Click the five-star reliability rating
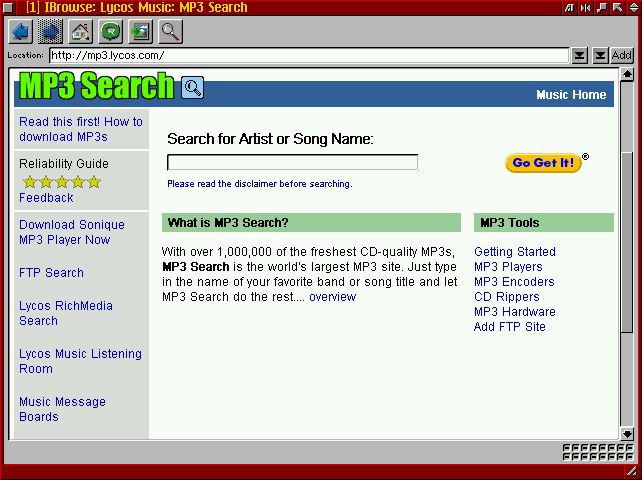642x480 pixels. point(61,181)
